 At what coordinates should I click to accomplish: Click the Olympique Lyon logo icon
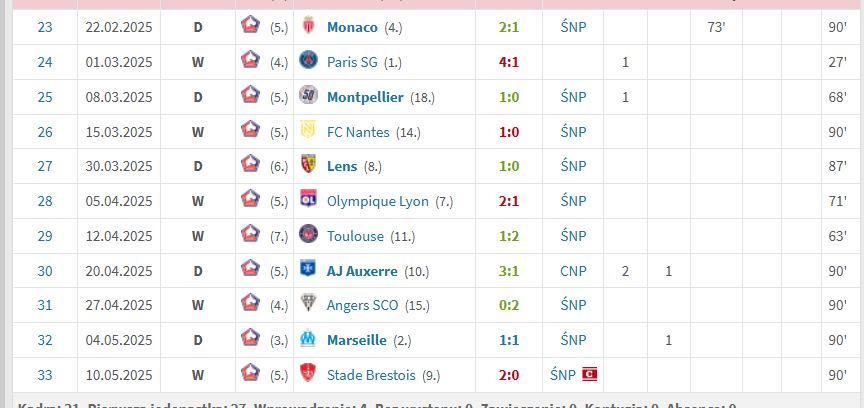click(308, 199)
